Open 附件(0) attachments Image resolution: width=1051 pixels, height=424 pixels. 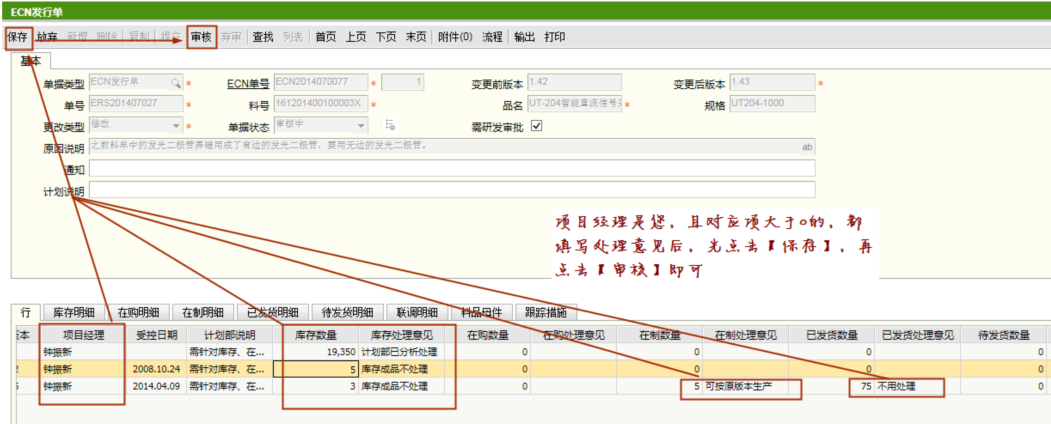point(455,37)
